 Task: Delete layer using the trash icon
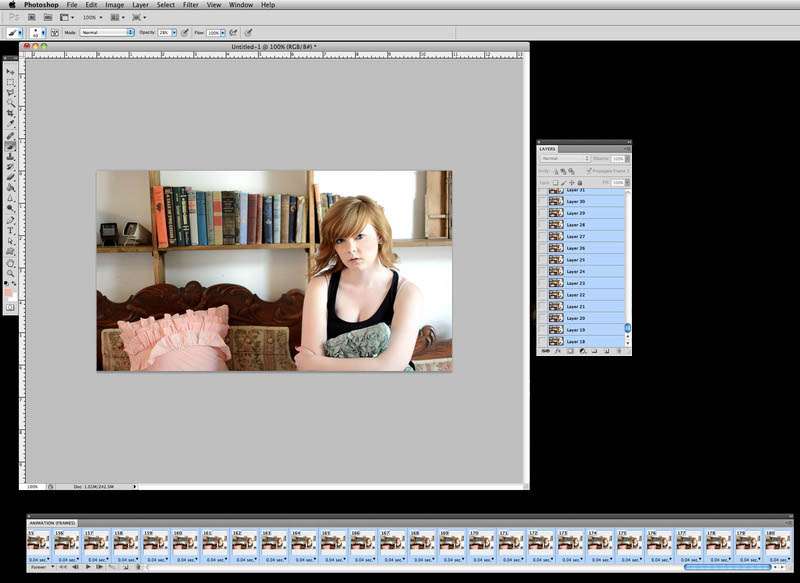pos(619,351)
